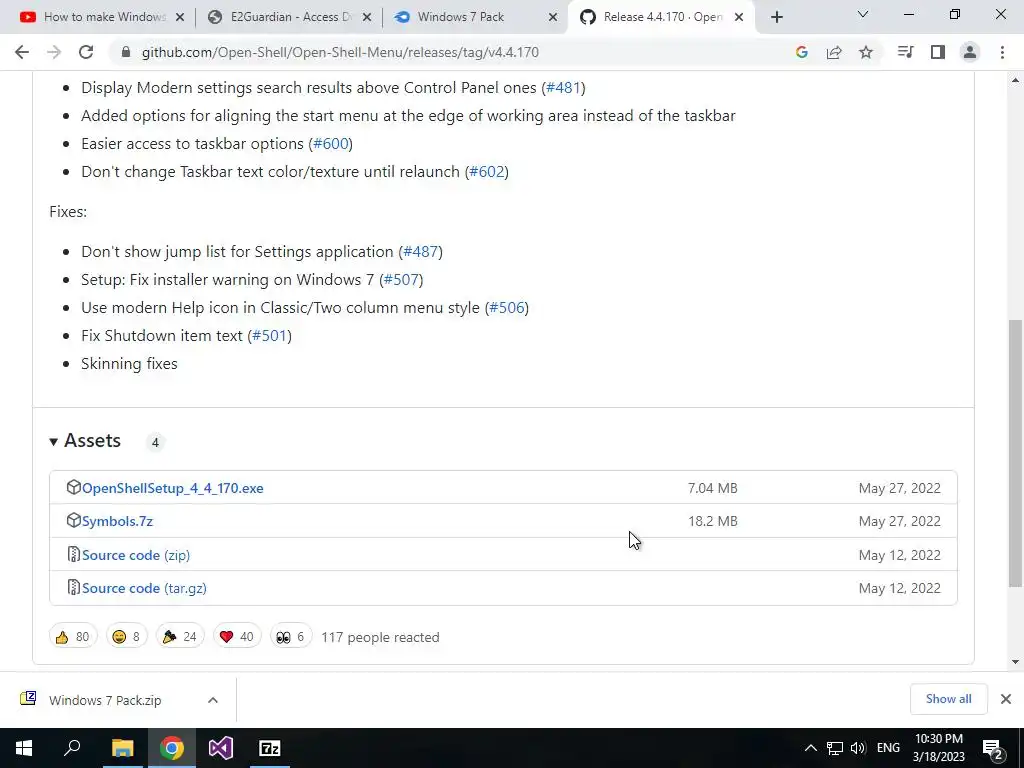Close the Windows 7 Pack tab
The height and width of the screenshot is (768, 1024).
[x=552, y=18]
